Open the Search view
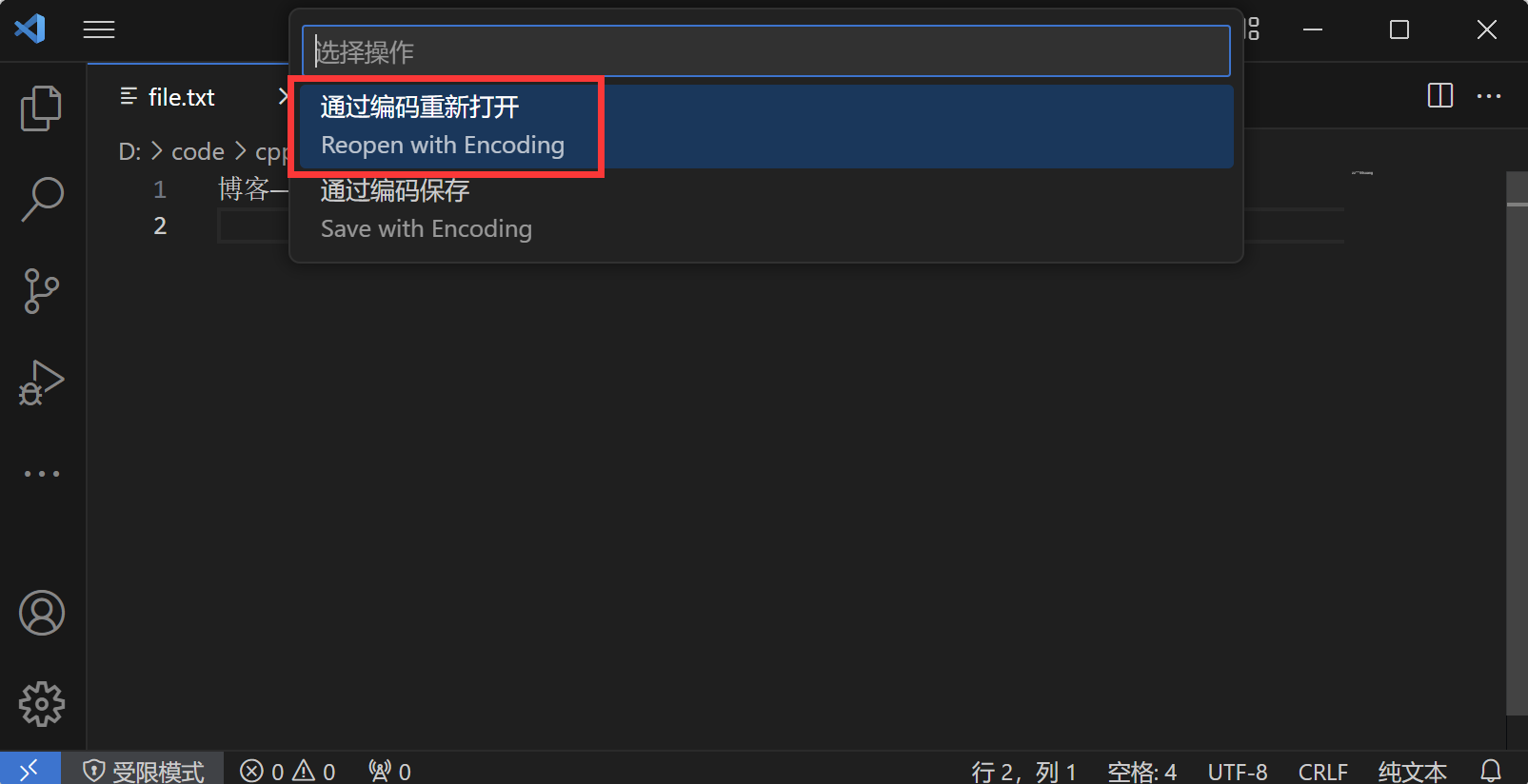Image resolution: width=1528 pixels, height=784 pixels. point(41,200)
